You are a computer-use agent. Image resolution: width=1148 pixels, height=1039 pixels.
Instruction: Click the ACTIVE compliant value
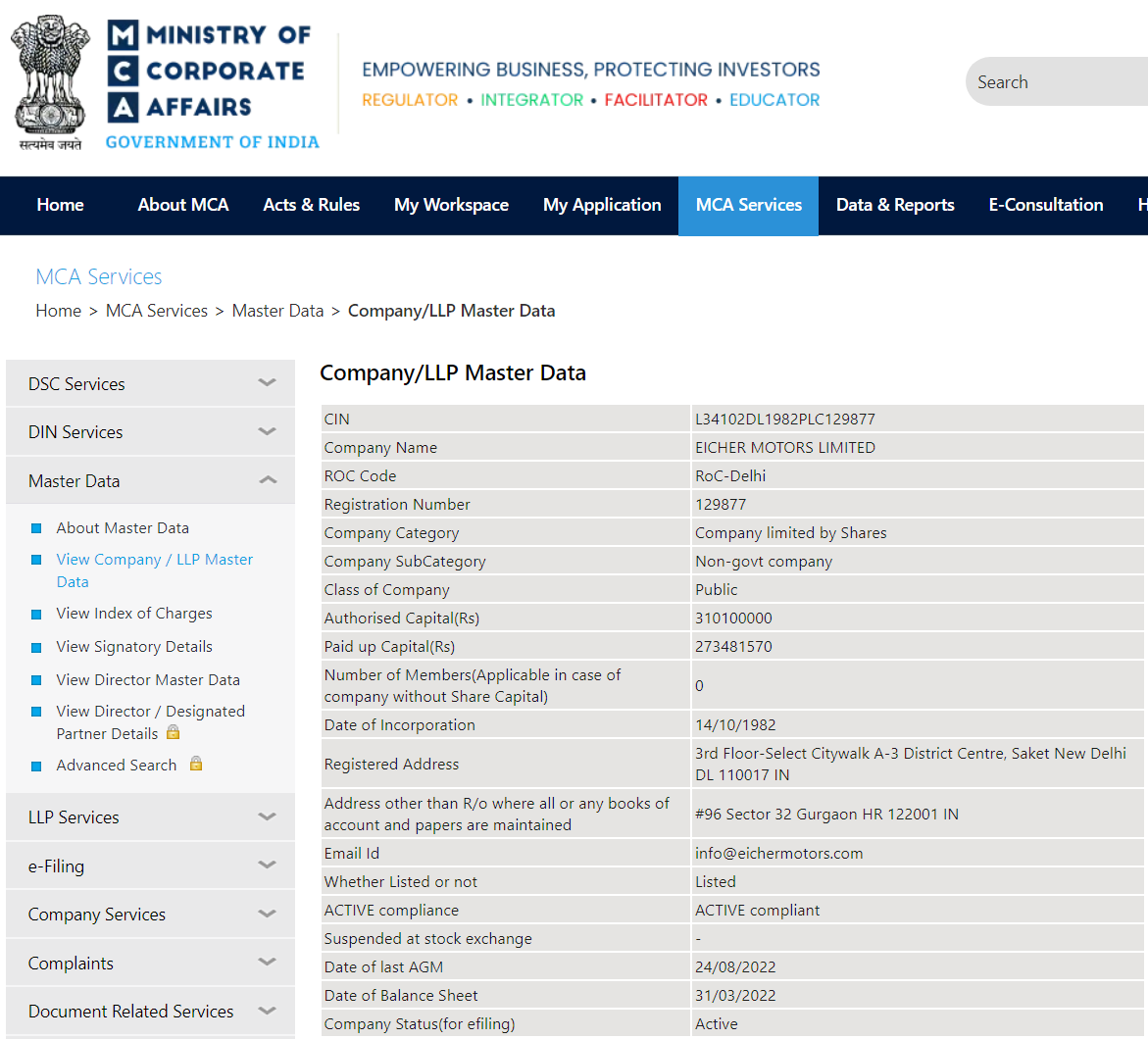click(757, 911)
